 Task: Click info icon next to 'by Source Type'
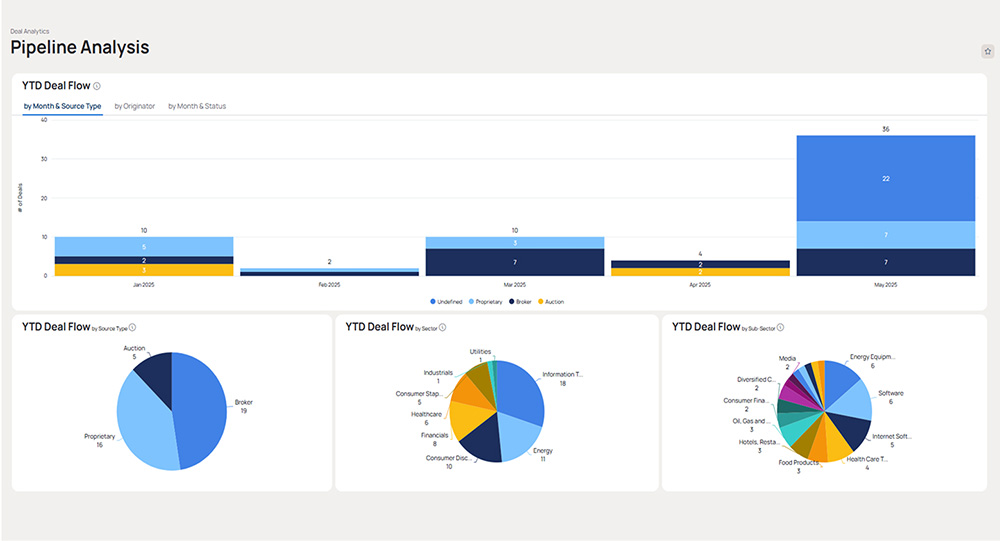point(132,327)
